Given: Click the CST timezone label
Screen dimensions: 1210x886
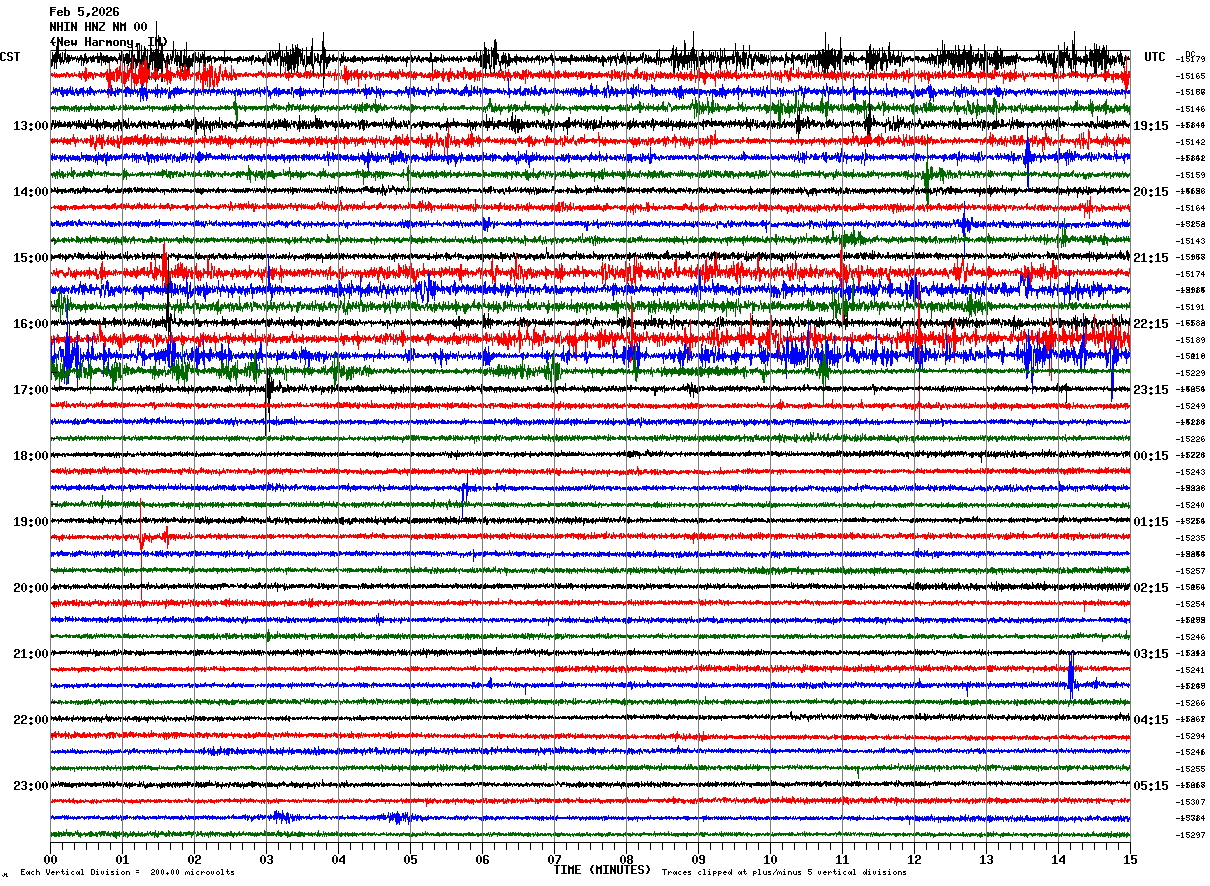Looking at the screenshot, I should click(10, 57).
